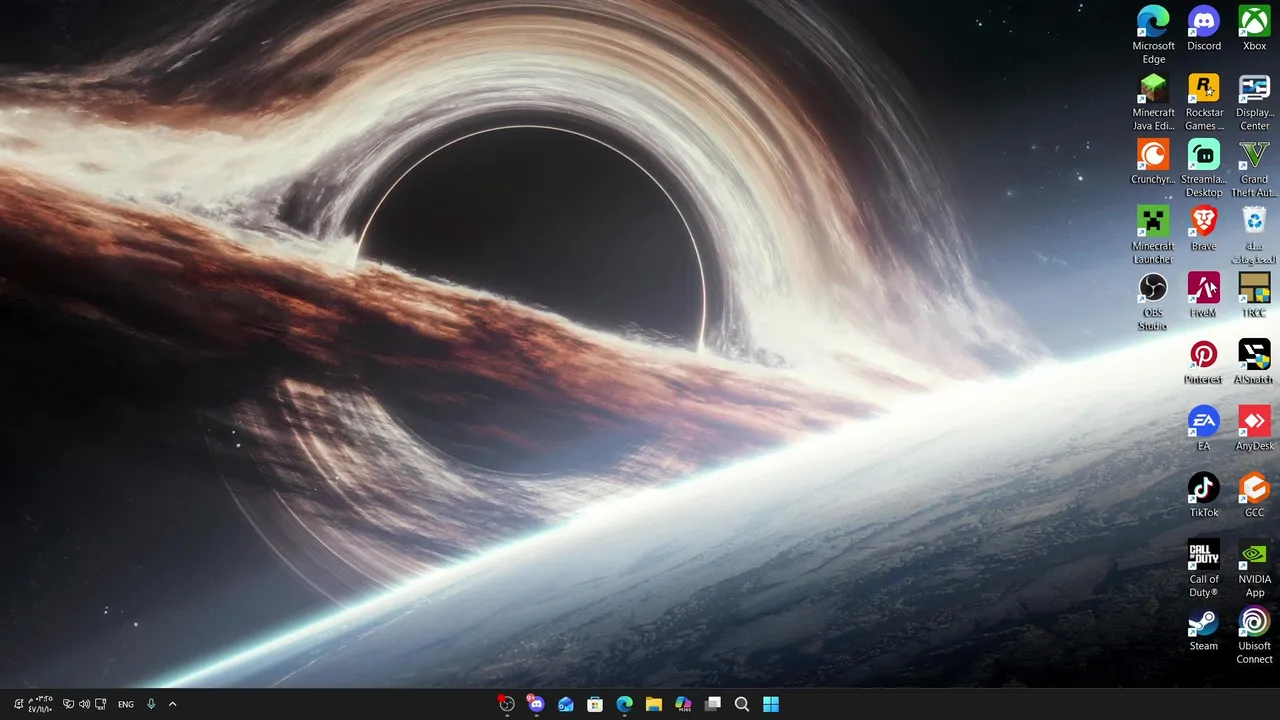The height and width of the screenshot is (720, 1280).
Task: Open Microsoft Store from the taskbar
Action: [x=595, y=704]
